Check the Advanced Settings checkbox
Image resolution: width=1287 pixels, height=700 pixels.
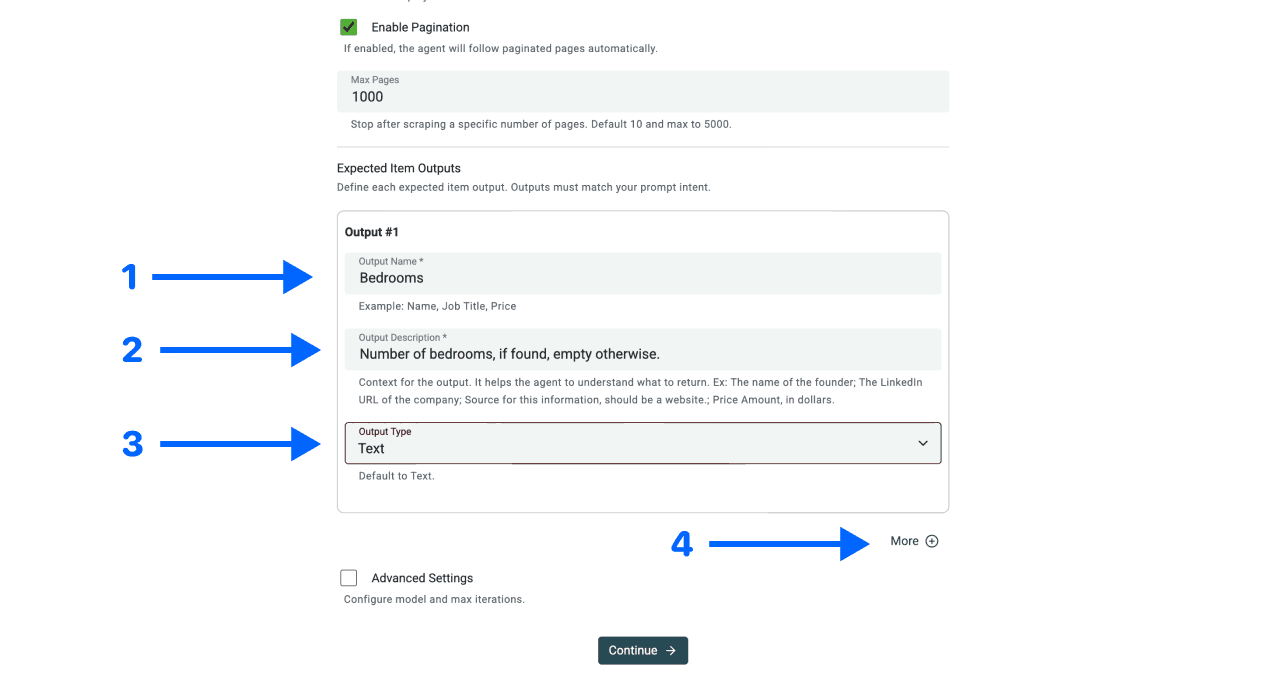pyautogui.click(x=348, y=577)
